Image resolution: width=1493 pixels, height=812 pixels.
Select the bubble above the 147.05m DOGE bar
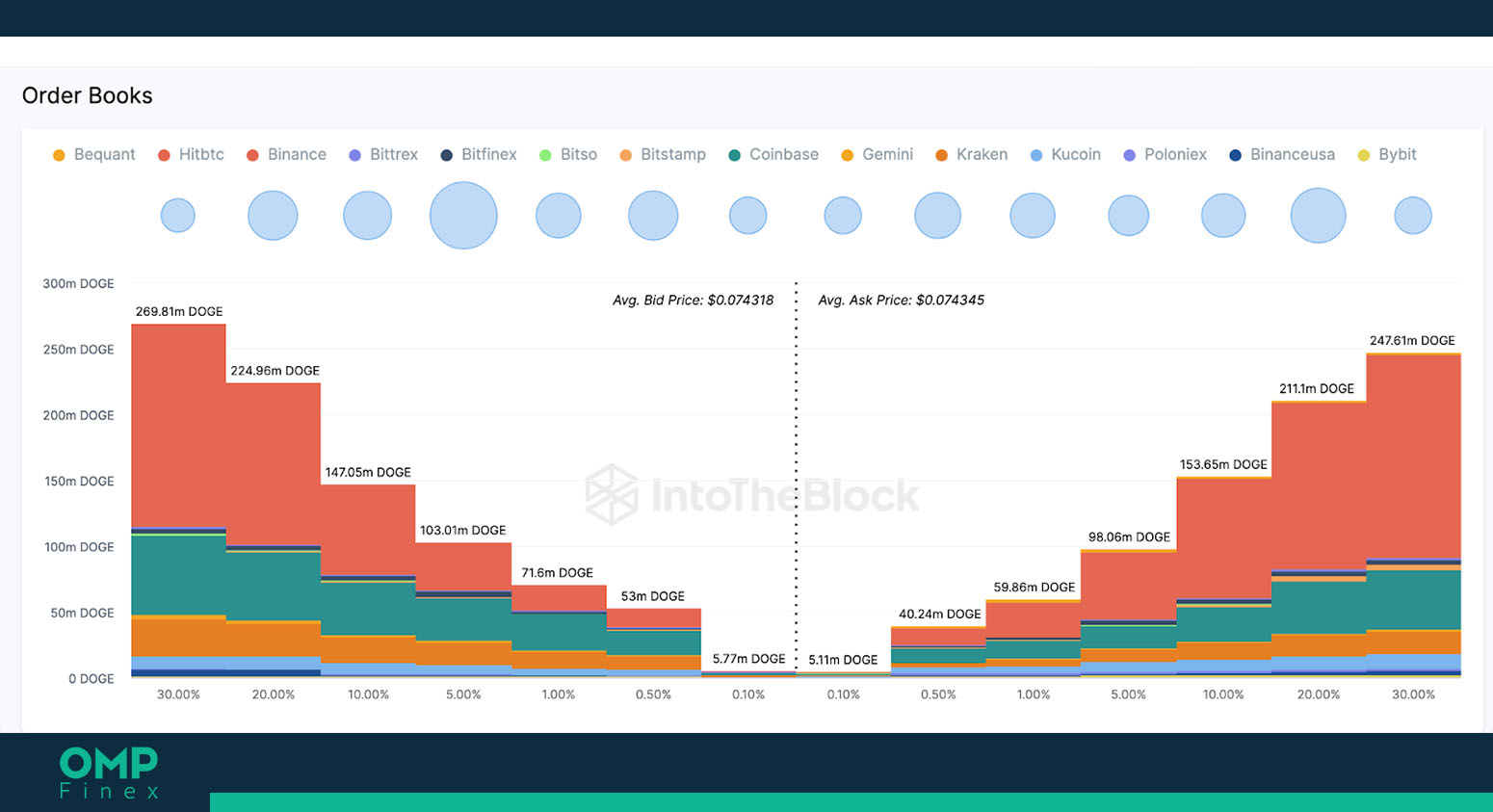click(368, 215)
